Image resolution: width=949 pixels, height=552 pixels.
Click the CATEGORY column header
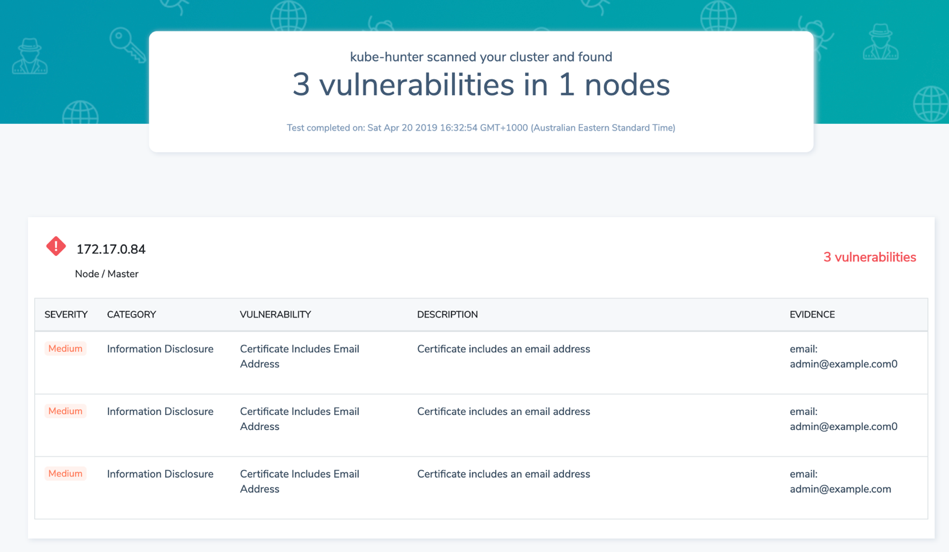tap(131, 314)
